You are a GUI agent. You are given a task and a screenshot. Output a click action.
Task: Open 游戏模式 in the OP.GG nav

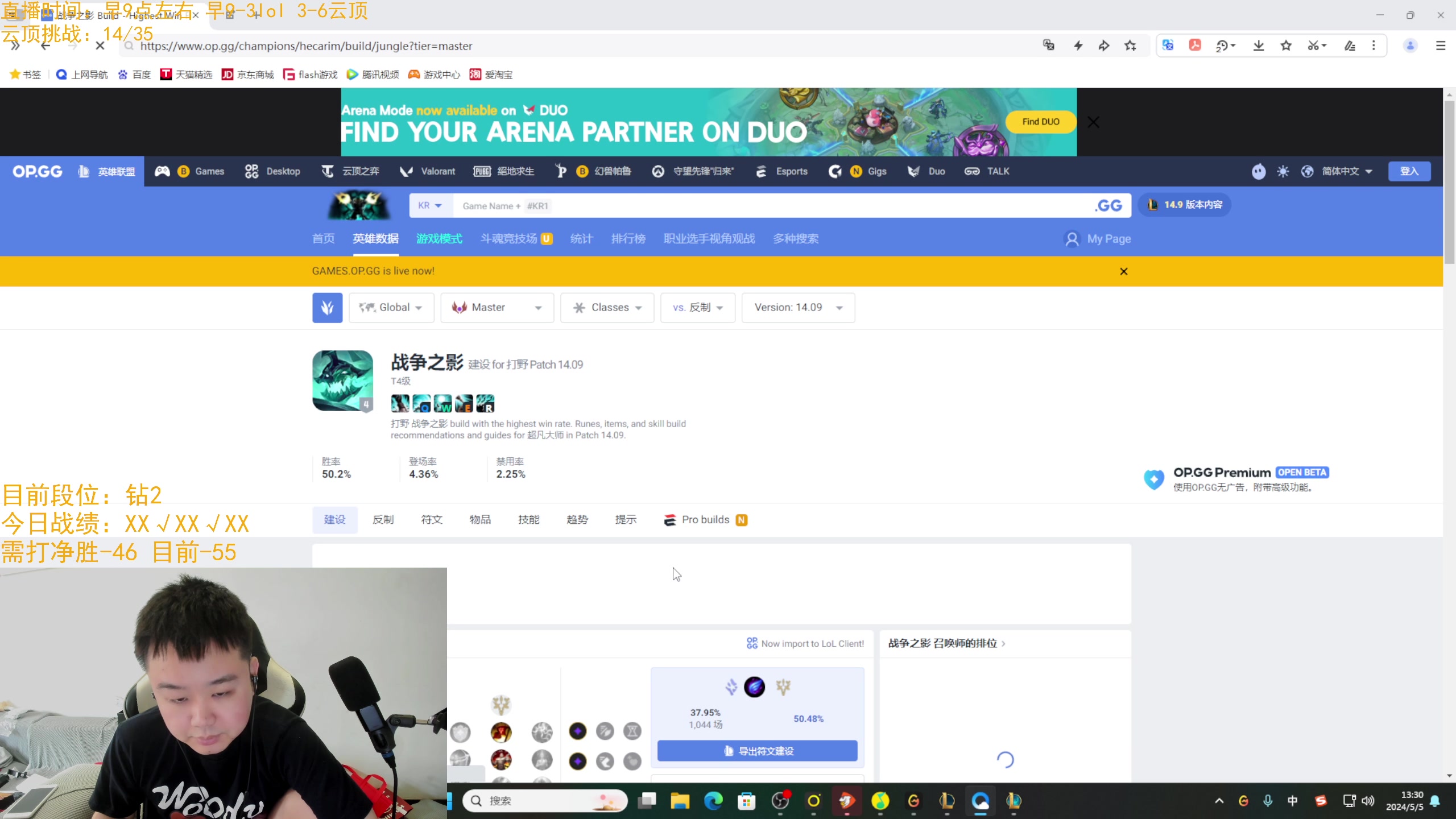439,239
